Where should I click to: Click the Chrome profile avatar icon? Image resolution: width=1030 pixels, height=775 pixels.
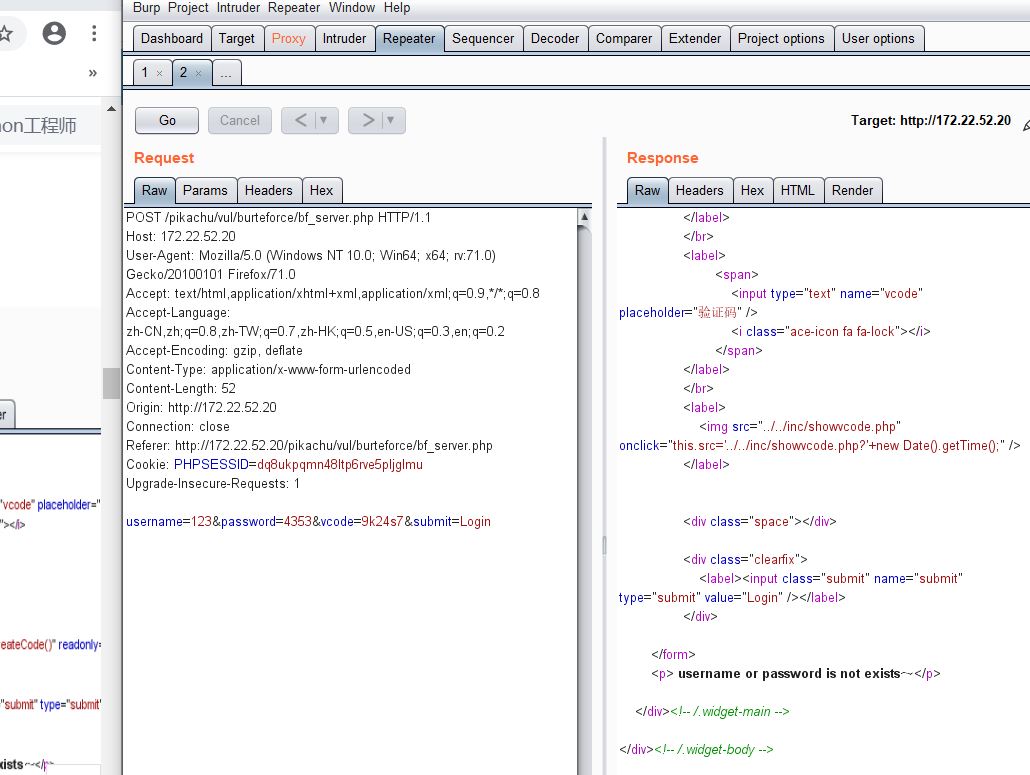tap(54, 33)
